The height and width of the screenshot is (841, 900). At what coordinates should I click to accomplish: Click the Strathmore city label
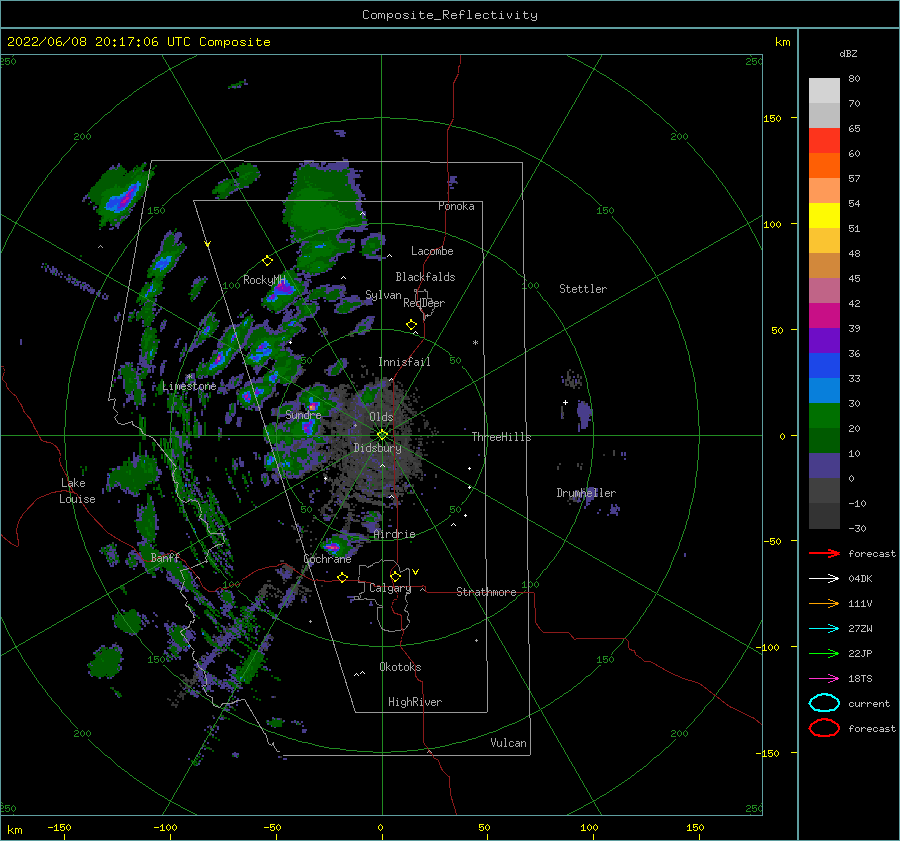(x=486, y=592)
